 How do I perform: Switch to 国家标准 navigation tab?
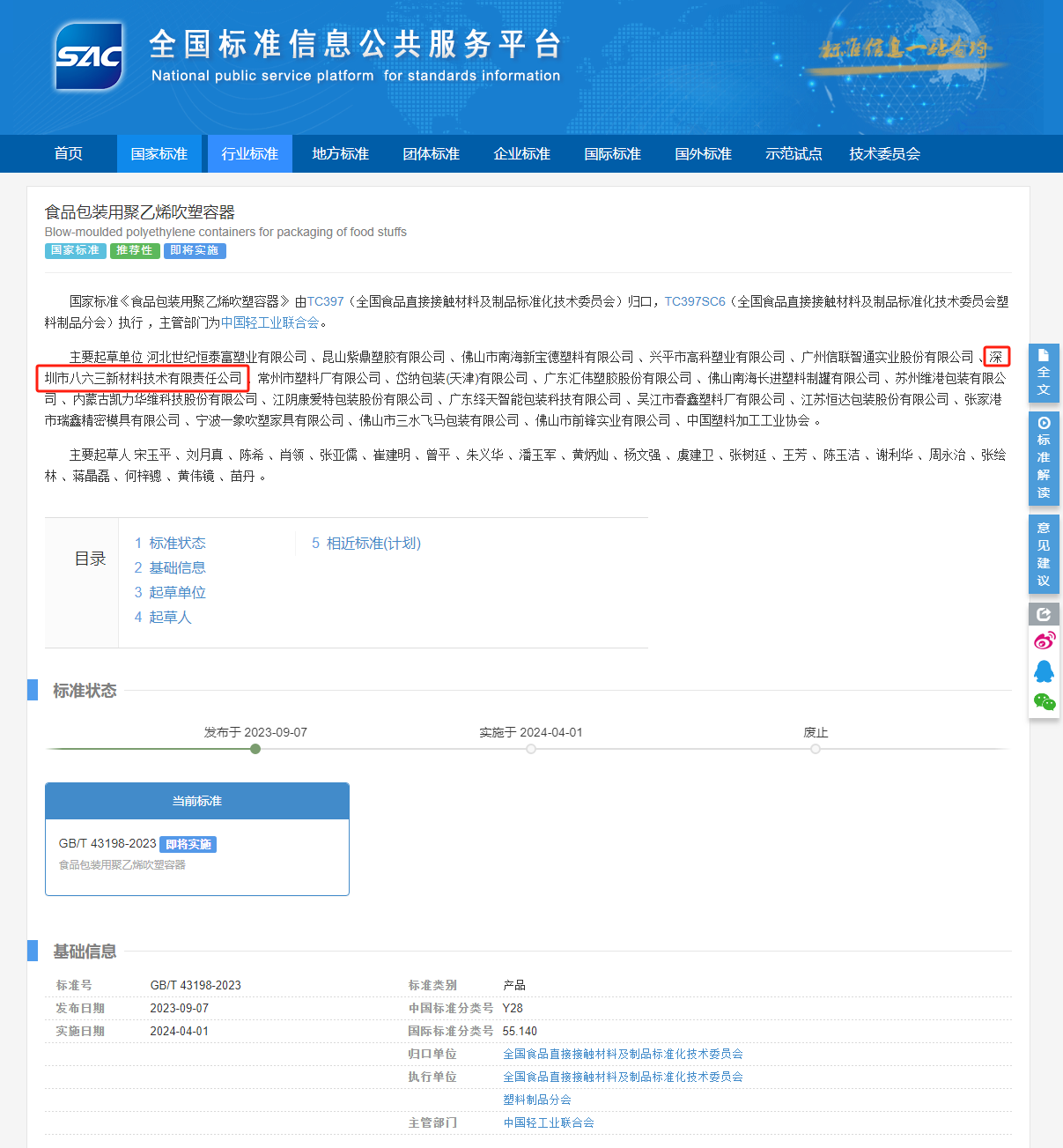tap(159, 153)
